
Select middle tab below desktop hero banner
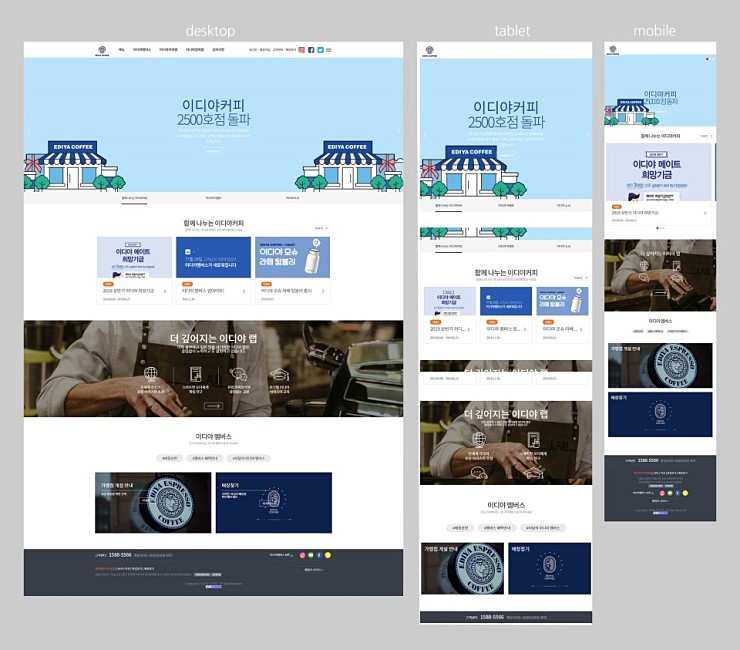[213, 198]
